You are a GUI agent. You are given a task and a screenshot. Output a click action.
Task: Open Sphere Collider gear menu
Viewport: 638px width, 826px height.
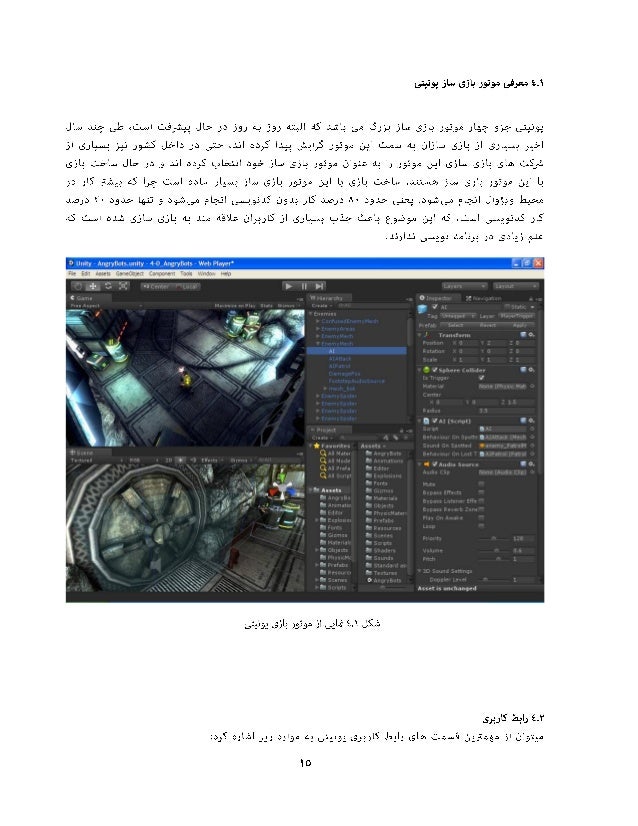[x=532, y=370]
